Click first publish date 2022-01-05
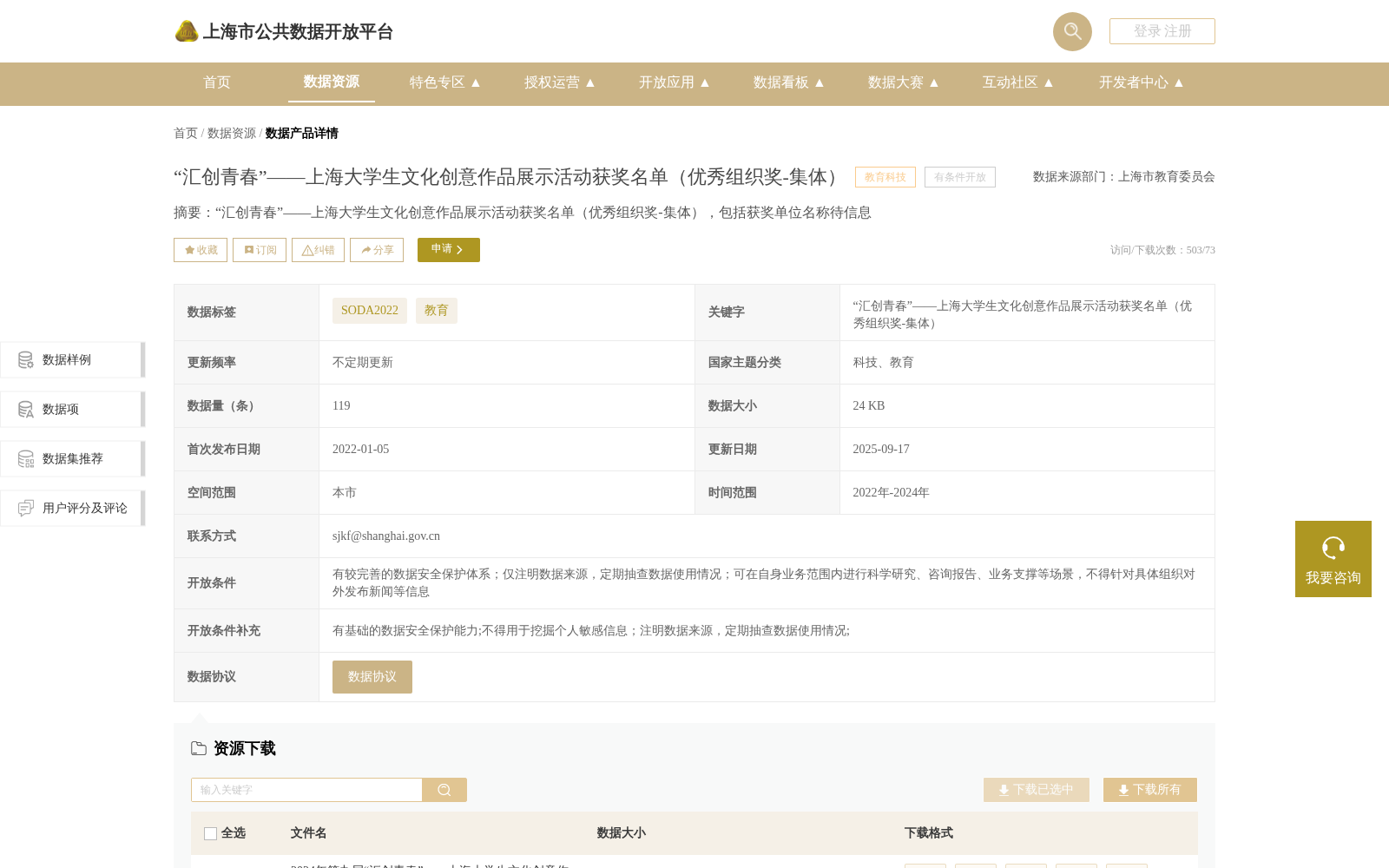Viewport: 1389px width, 868px height. tap(361, 450)
